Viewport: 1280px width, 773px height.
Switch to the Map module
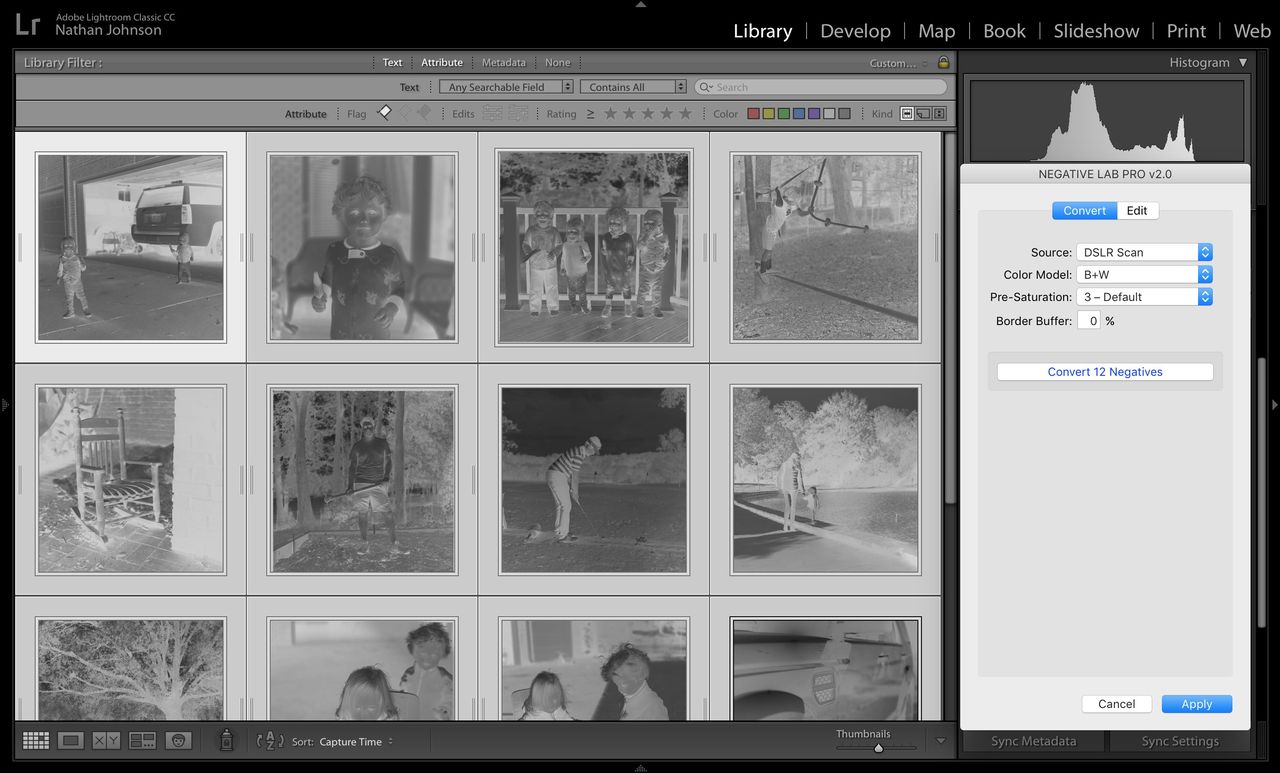point(937,31)
